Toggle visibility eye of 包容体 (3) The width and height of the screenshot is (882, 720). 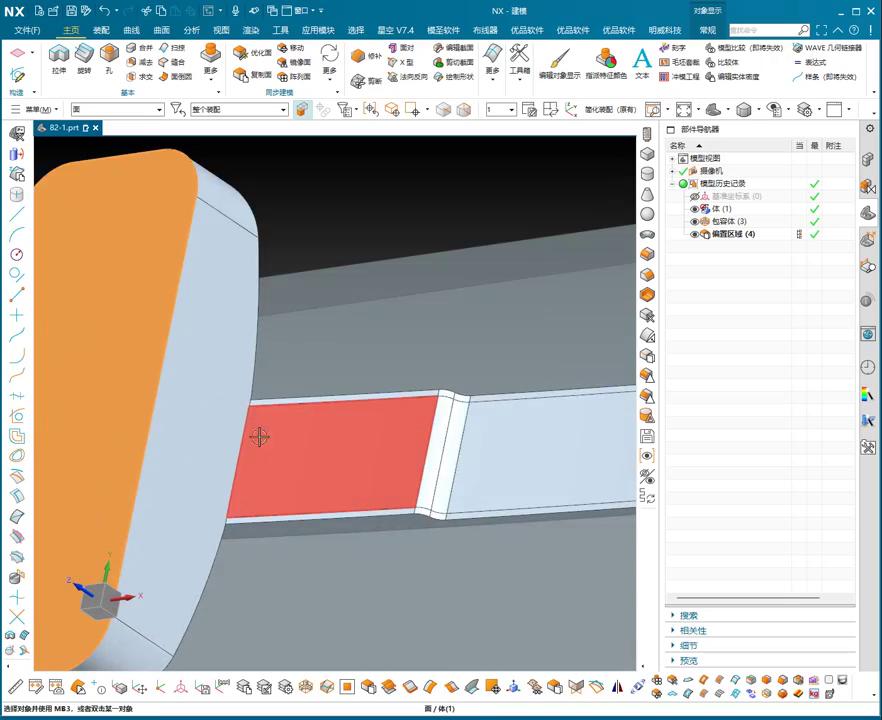pos(694,221)
